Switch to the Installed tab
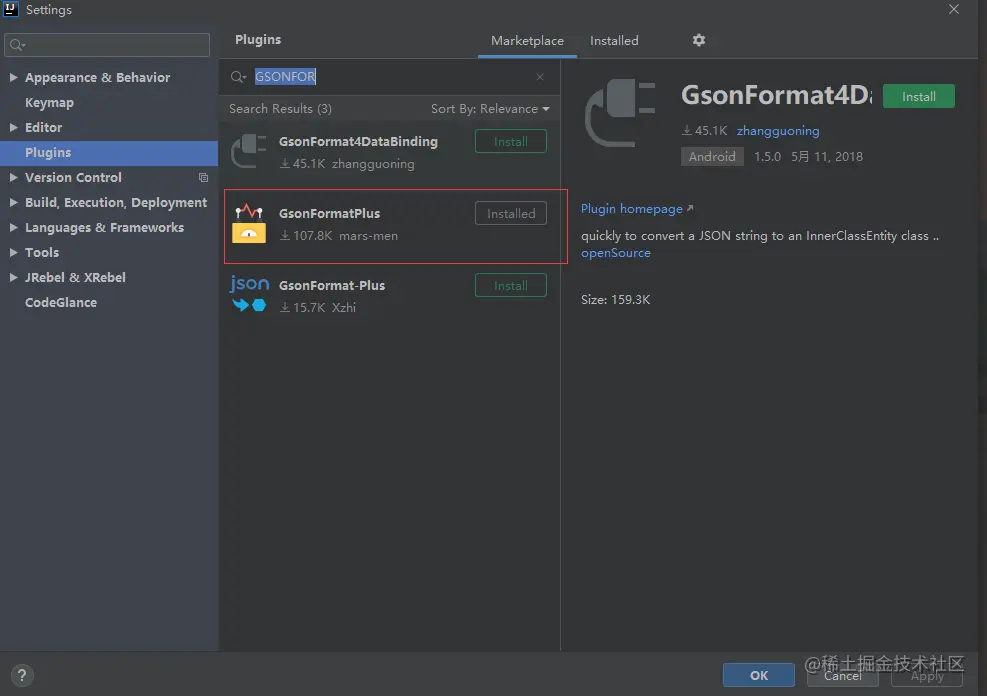Image resolution: width=987 pixels, height=696 pixels. 614,41
